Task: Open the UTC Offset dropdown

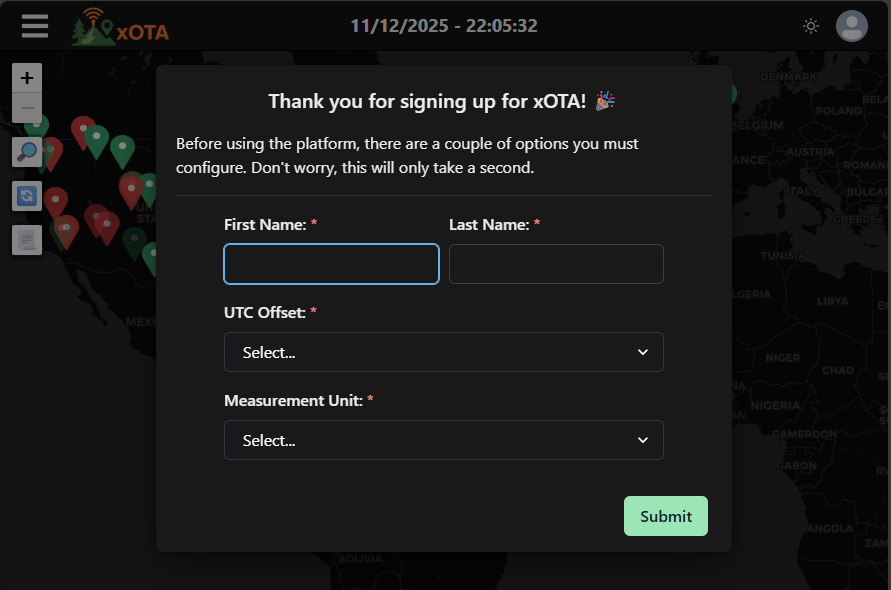Action: click(443, 352)
